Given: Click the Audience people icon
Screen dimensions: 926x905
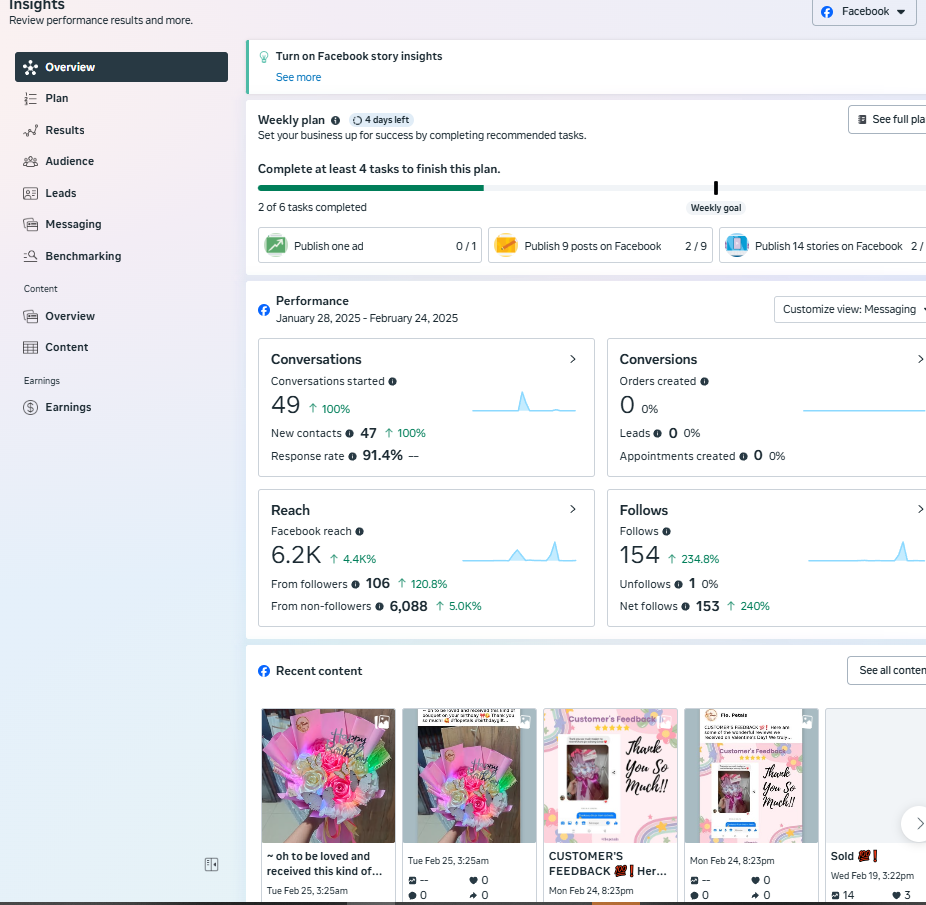Looking at the screenshot, I should (x=30, y=161).
